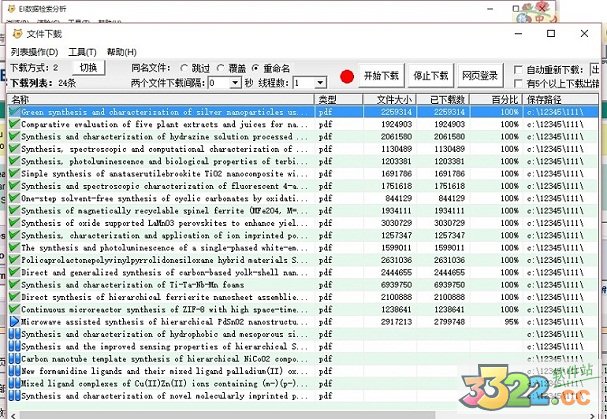Screen dimensions: 607x419
Task: Click pause icon of Mixed ligand complexes row
Action: [x=14, y=383]
